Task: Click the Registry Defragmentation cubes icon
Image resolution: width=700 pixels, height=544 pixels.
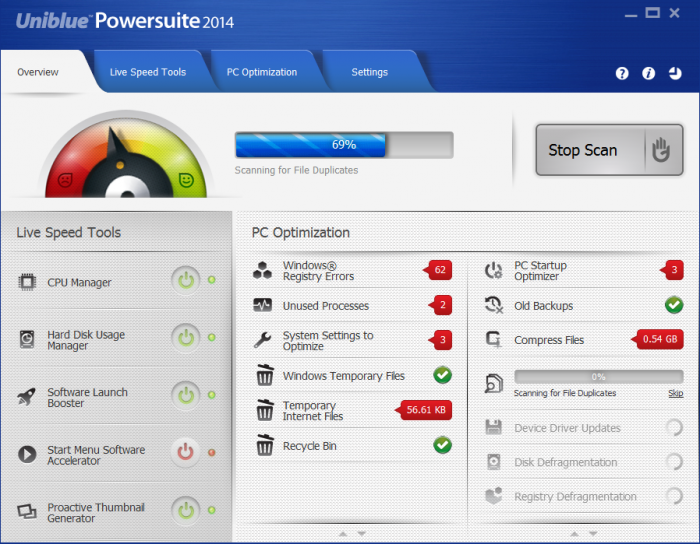Action: (x=493, y=495)
